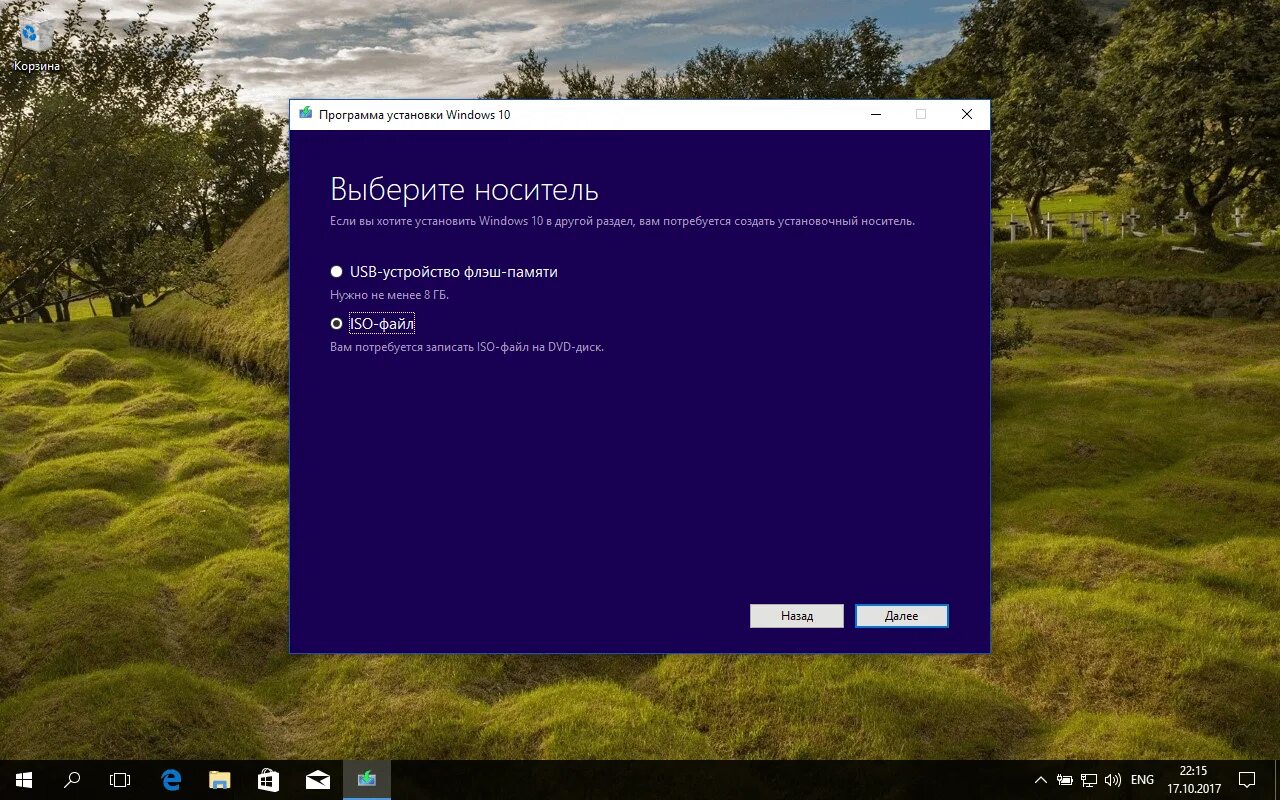Open the Windows Start menu

tap(24, 780)
